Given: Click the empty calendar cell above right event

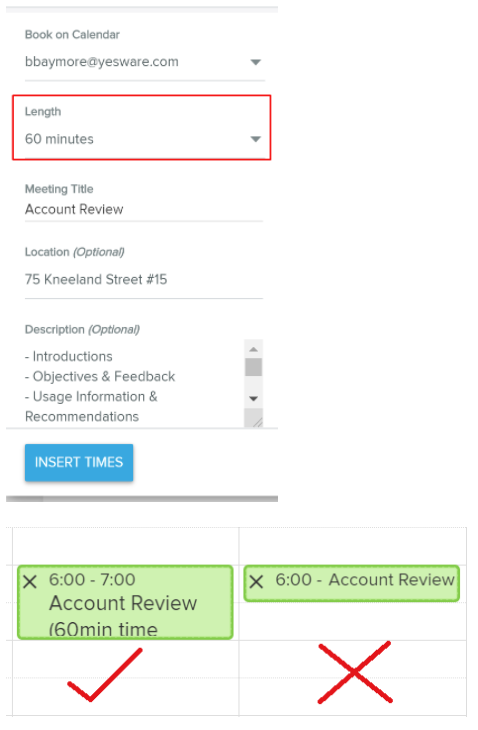Looking at the screenshot, I should tap(352, 546).
